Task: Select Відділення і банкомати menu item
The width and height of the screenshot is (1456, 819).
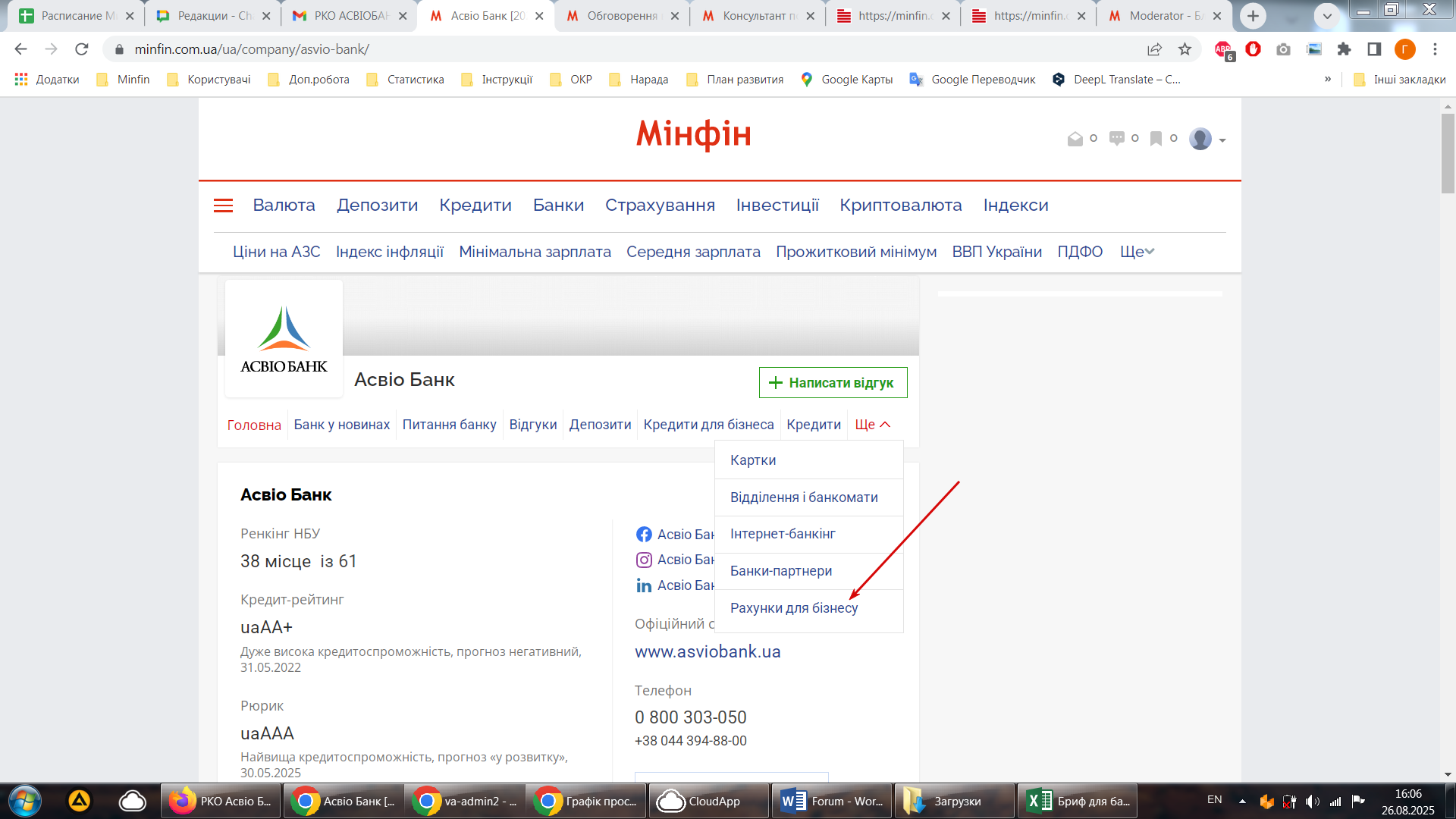Action: pos(809,497)
